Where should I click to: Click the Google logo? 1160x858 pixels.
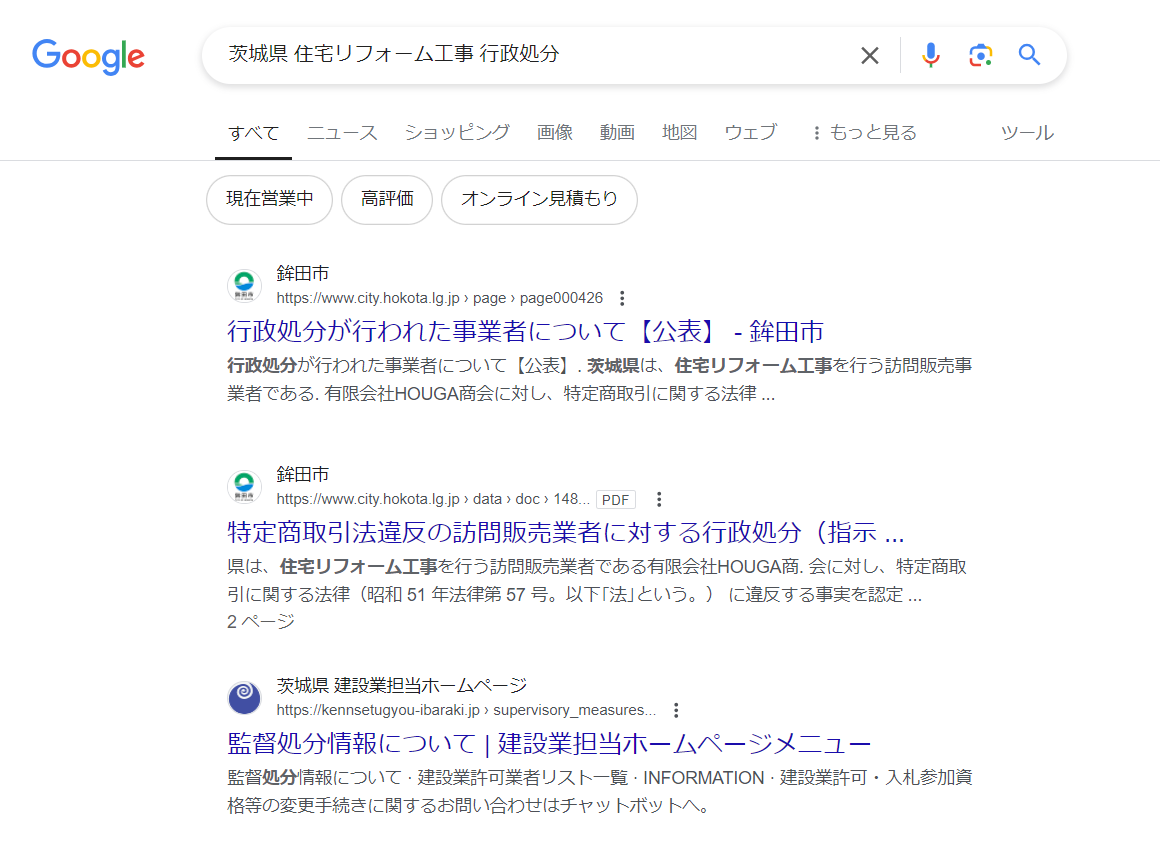click(x=88, y=56)
